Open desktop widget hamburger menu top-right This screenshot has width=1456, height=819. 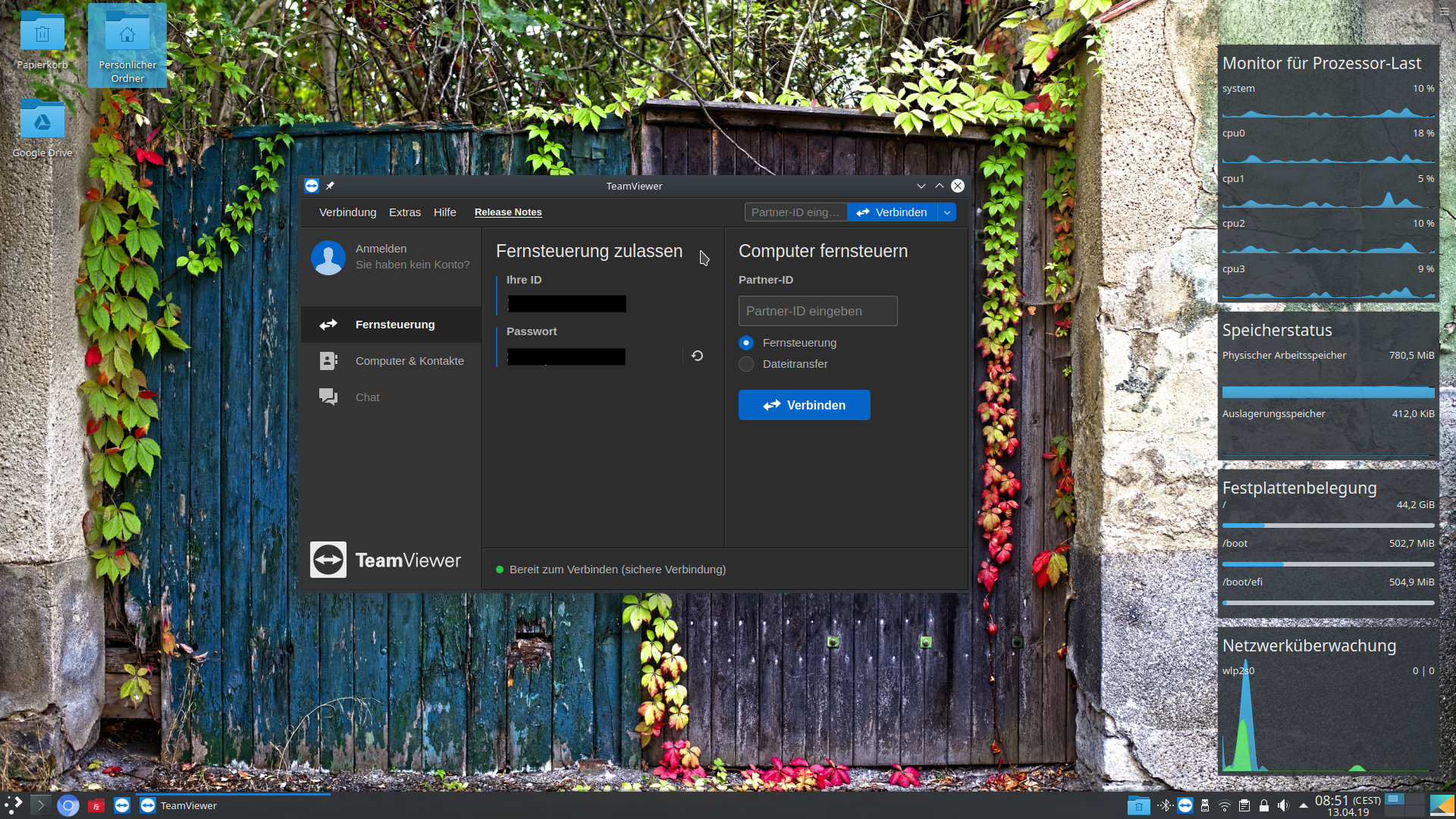click(x=1445, y=11)
